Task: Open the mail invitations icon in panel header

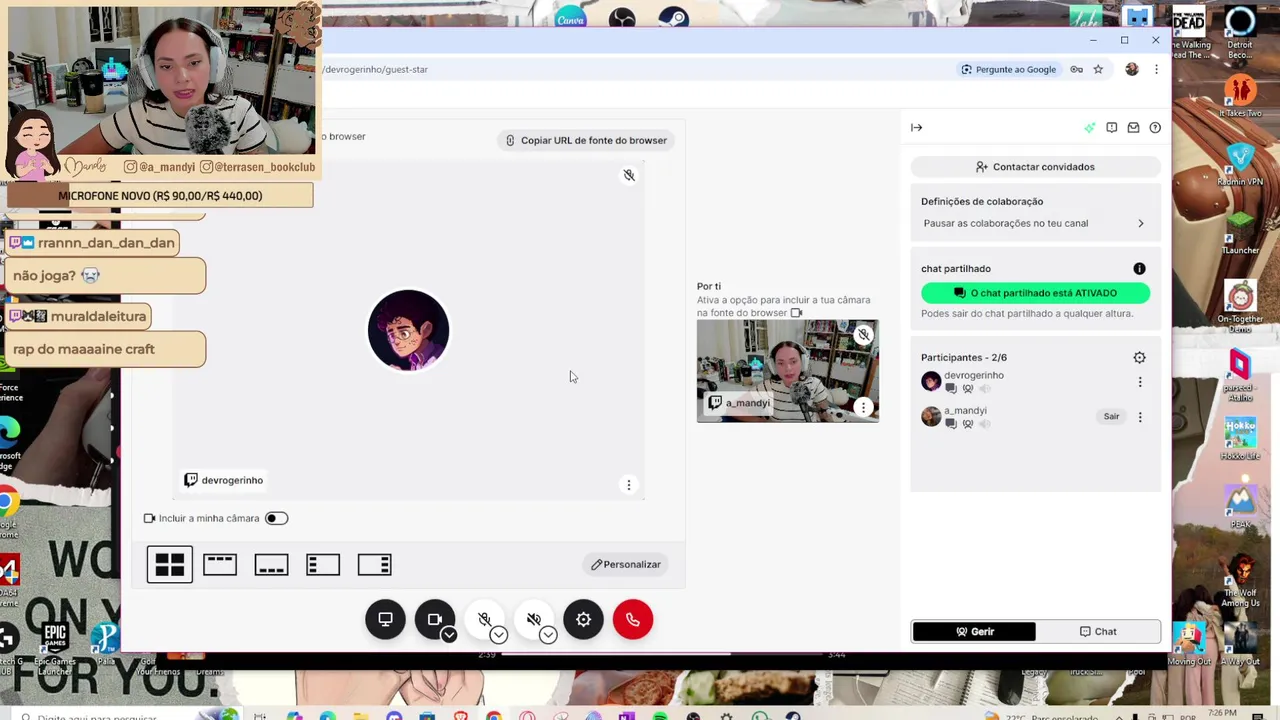Action: (x=1133, y=127)
